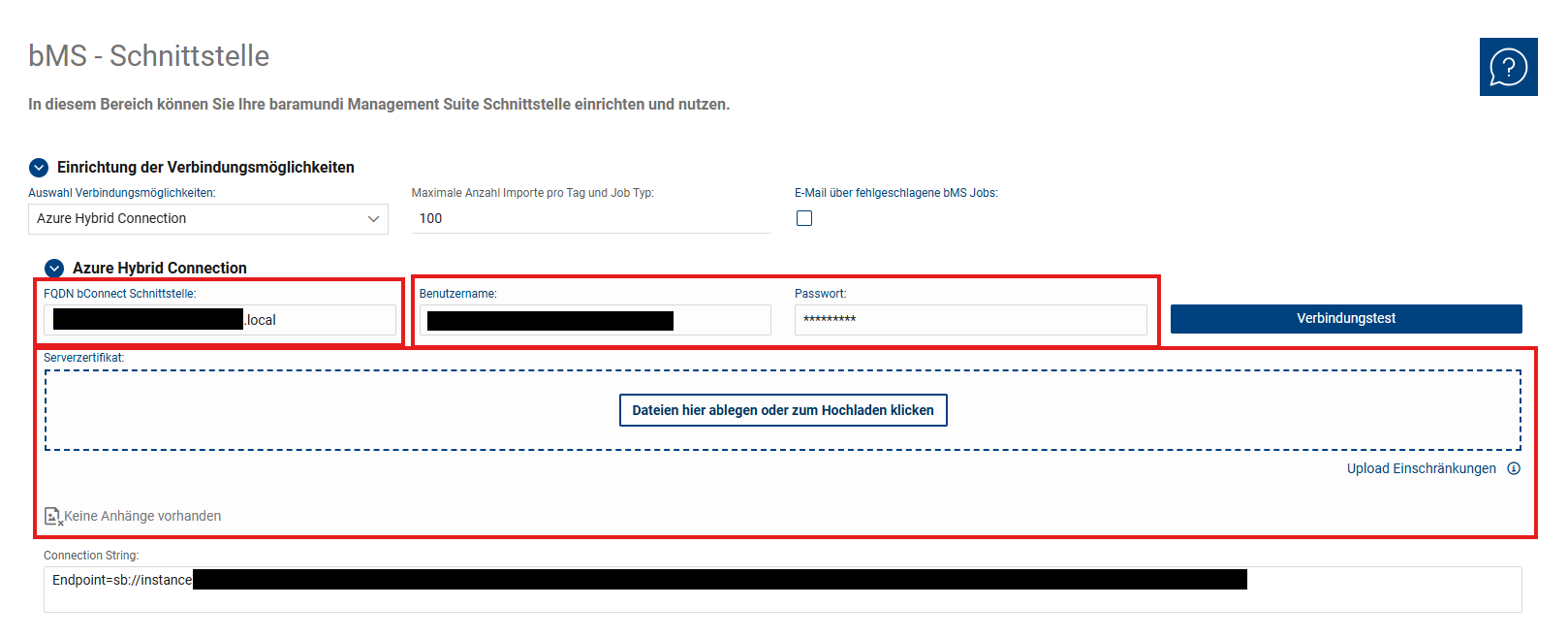Click info icon beside Upload Einschränkungen

pyautogui.click(x=1514, y=468)
